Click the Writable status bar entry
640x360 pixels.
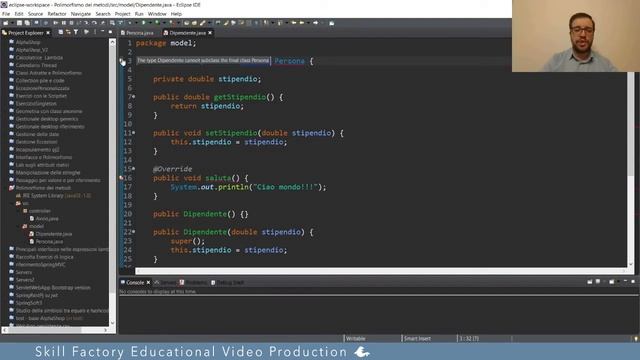356,338
